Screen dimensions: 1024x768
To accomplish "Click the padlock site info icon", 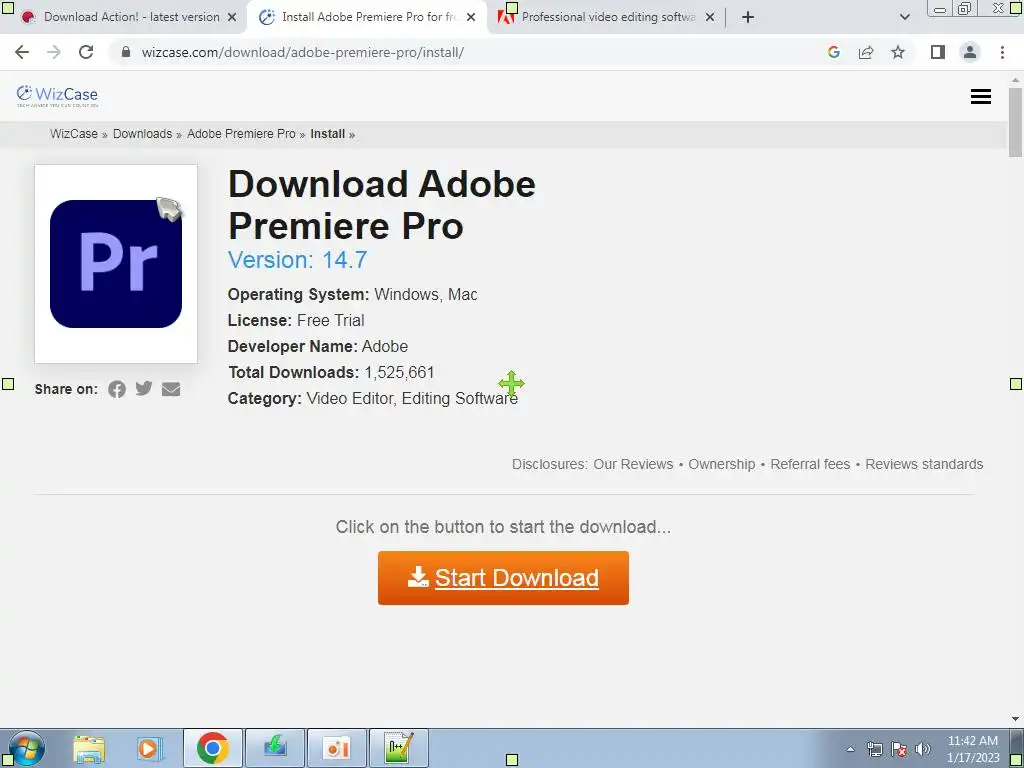I will tap(126, 52).
